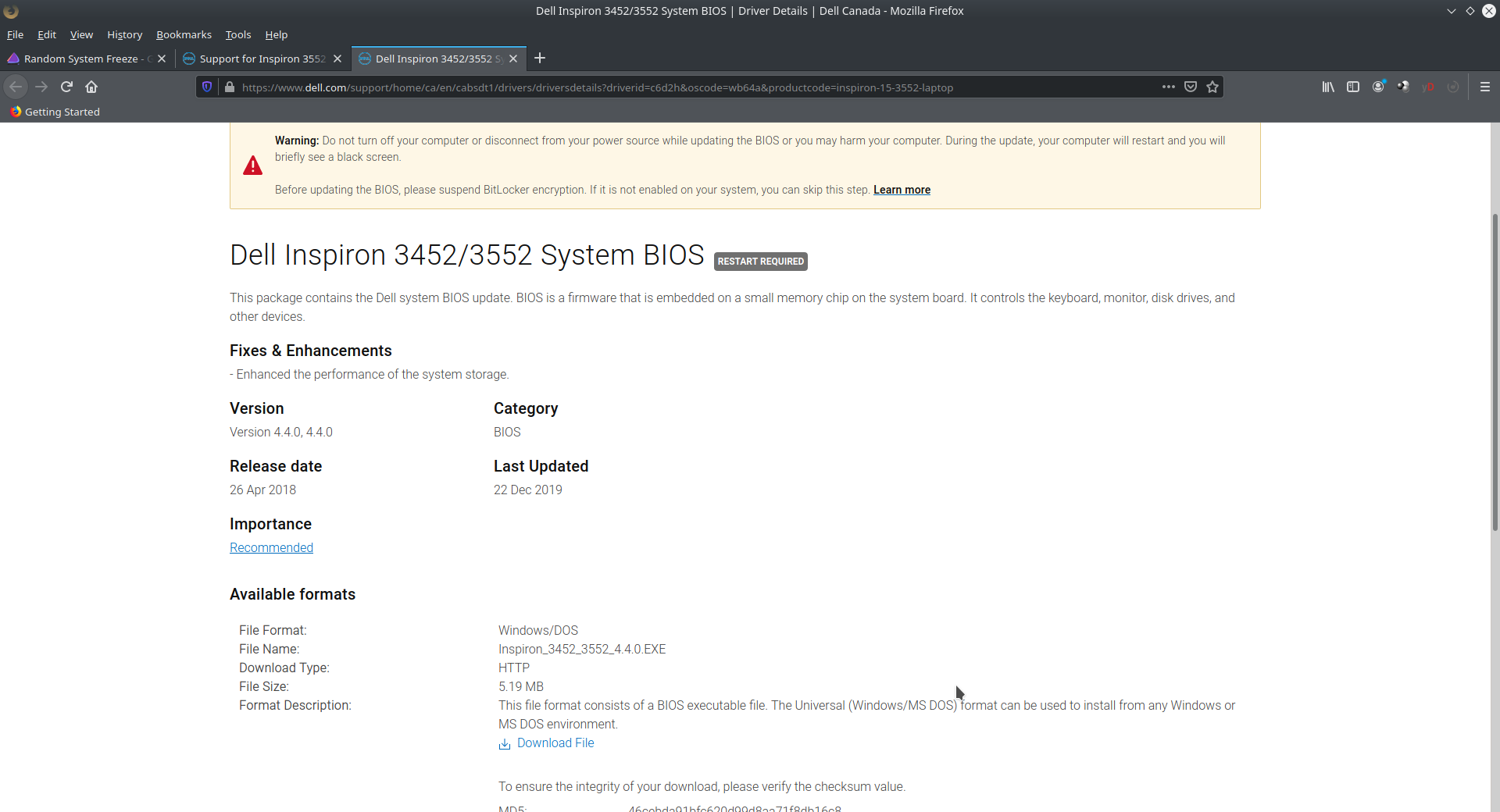This screenshot has height=812, width=1500.
Task: Click the 22 Dec 2019 last updated date
Action: [x=528, y=490]
